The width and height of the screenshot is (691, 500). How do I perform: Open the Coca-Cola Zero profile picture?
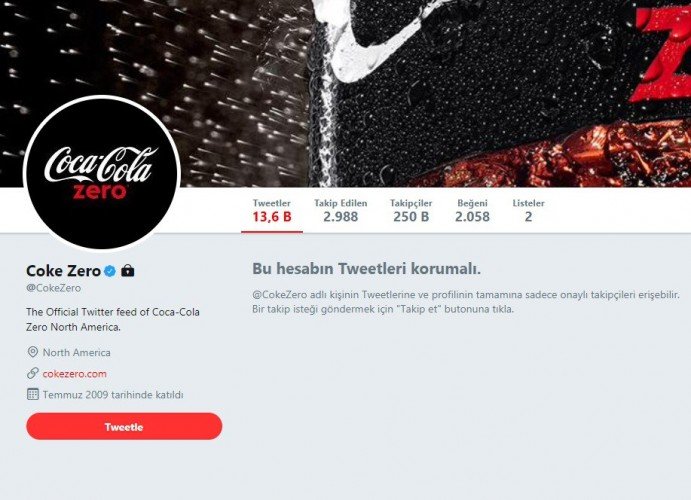(102, 173)
